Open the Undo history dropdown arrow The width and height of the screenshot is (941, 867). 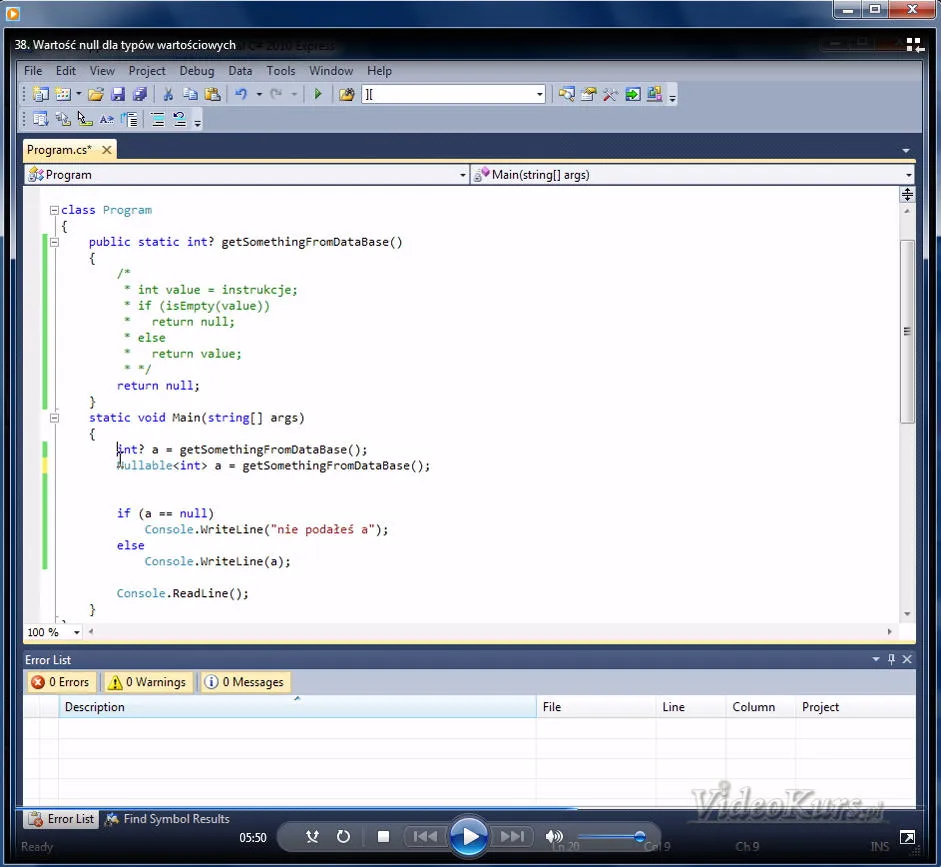tap(259, 94)
